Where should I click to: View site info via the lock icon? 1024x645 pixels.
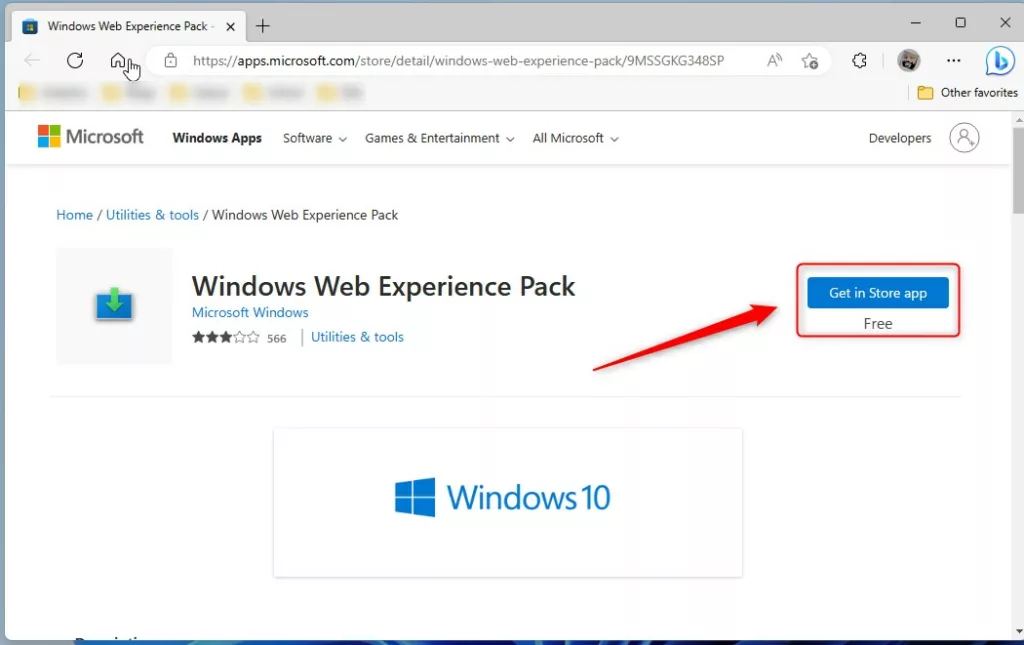(x=170, y=61)
